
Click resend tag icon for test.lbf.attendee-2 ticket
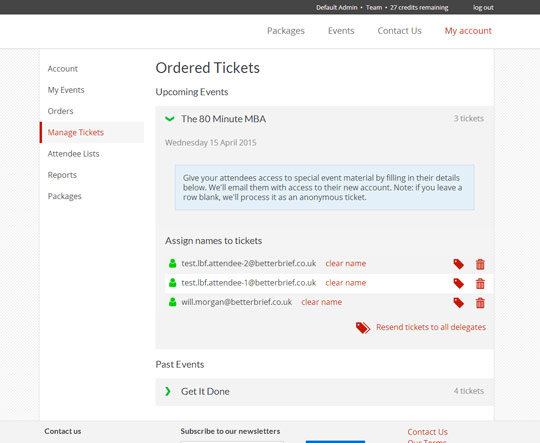458,264
